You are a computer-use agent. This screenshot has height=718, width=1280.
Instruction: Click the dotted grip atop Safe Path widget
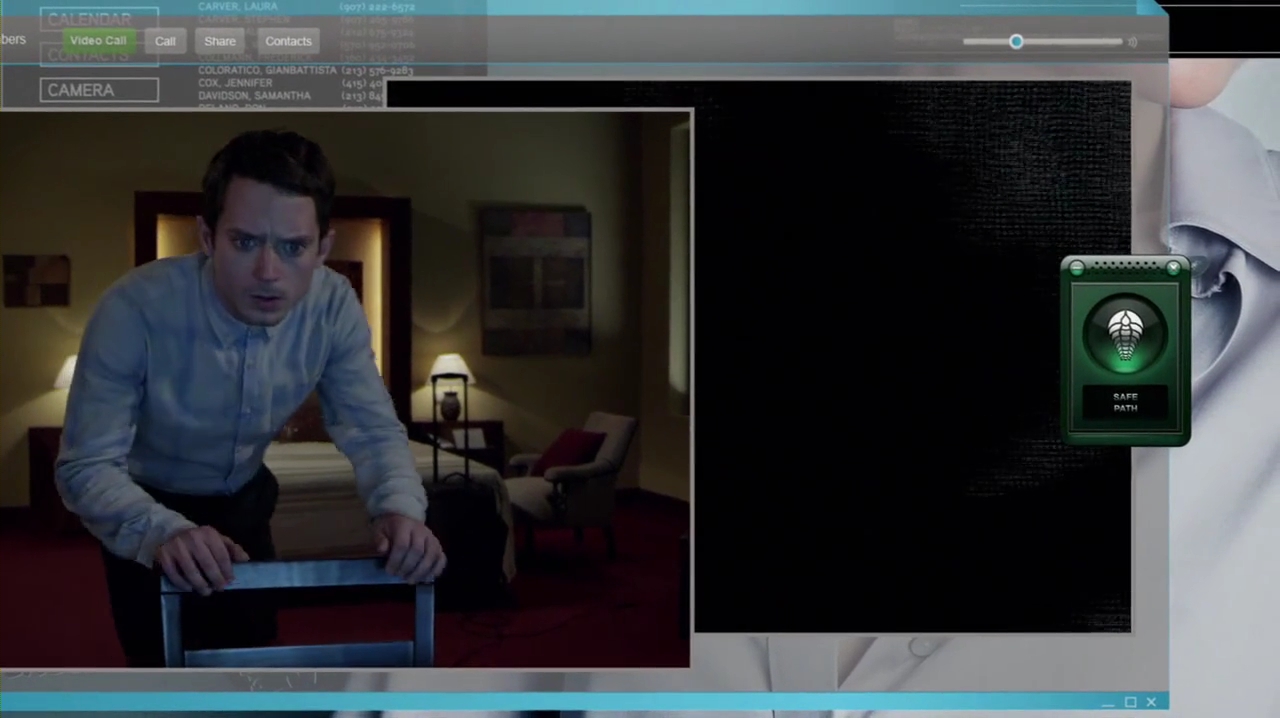pos(1125,266)
